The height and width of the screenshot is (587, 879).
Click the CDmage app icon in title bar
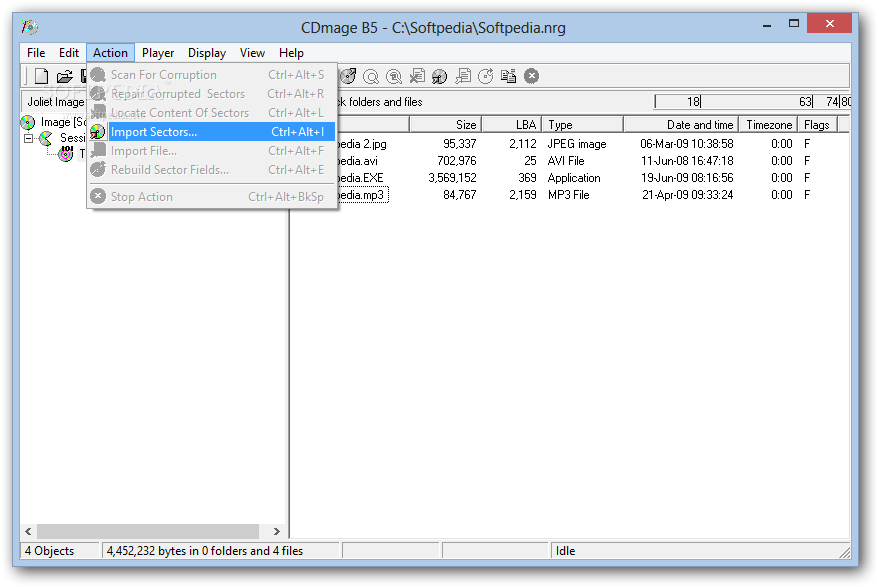[x=29, y=27]
